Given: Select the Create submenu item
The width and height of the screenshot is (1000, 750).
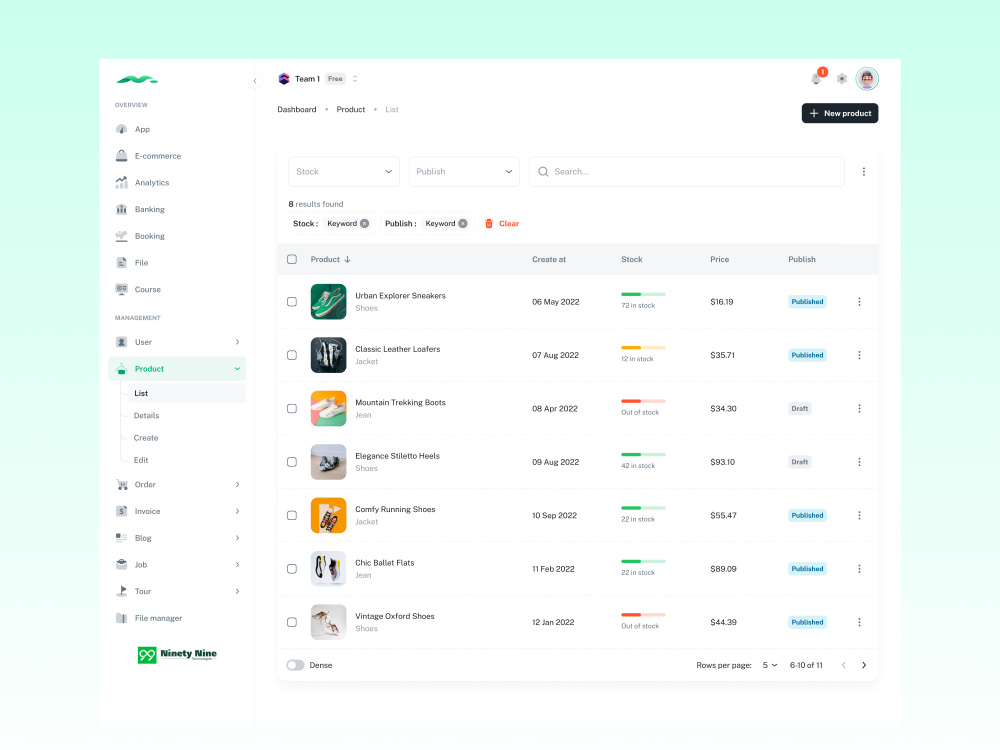Looking at the screenshot, I should [x=186, y=438].
